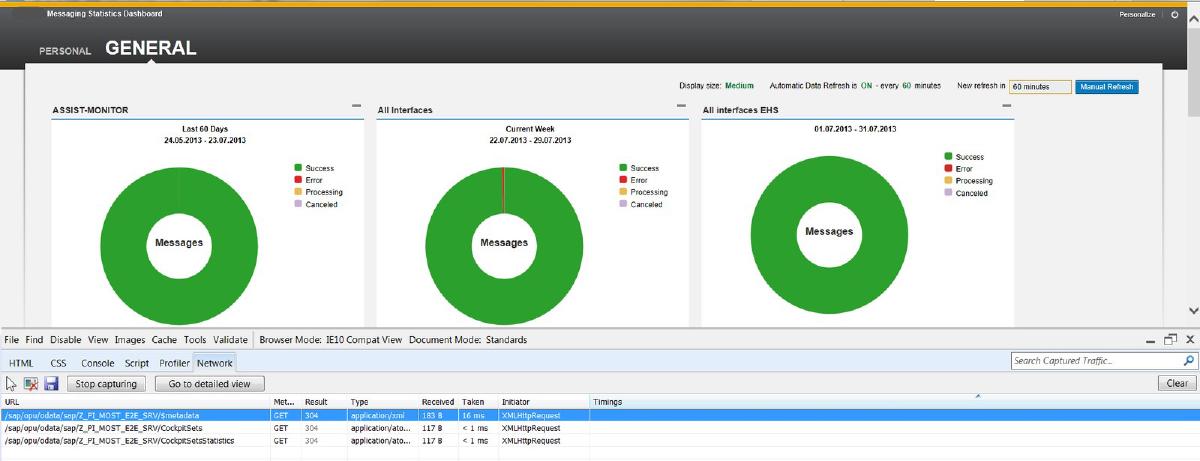Collapse the ASSIST-MONITOR panel with minus icon
Viewport: 1200px width, 461px height.
(356, 106)
